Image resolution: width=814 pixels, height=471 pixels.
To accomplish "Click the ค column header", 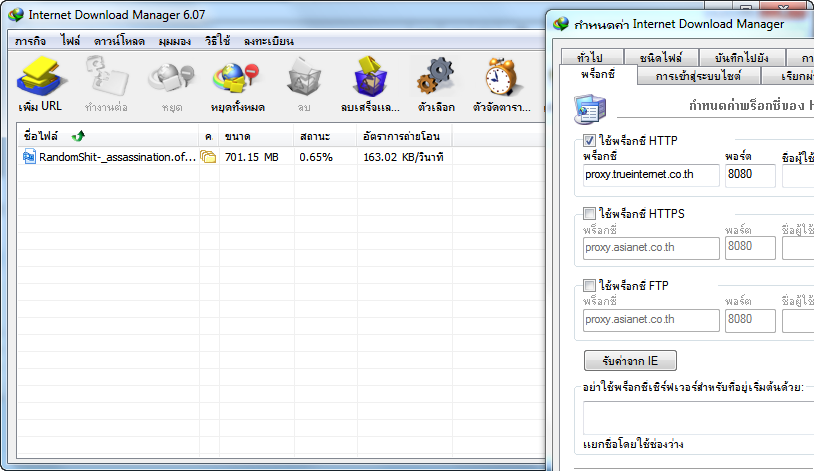I will 209,136.
